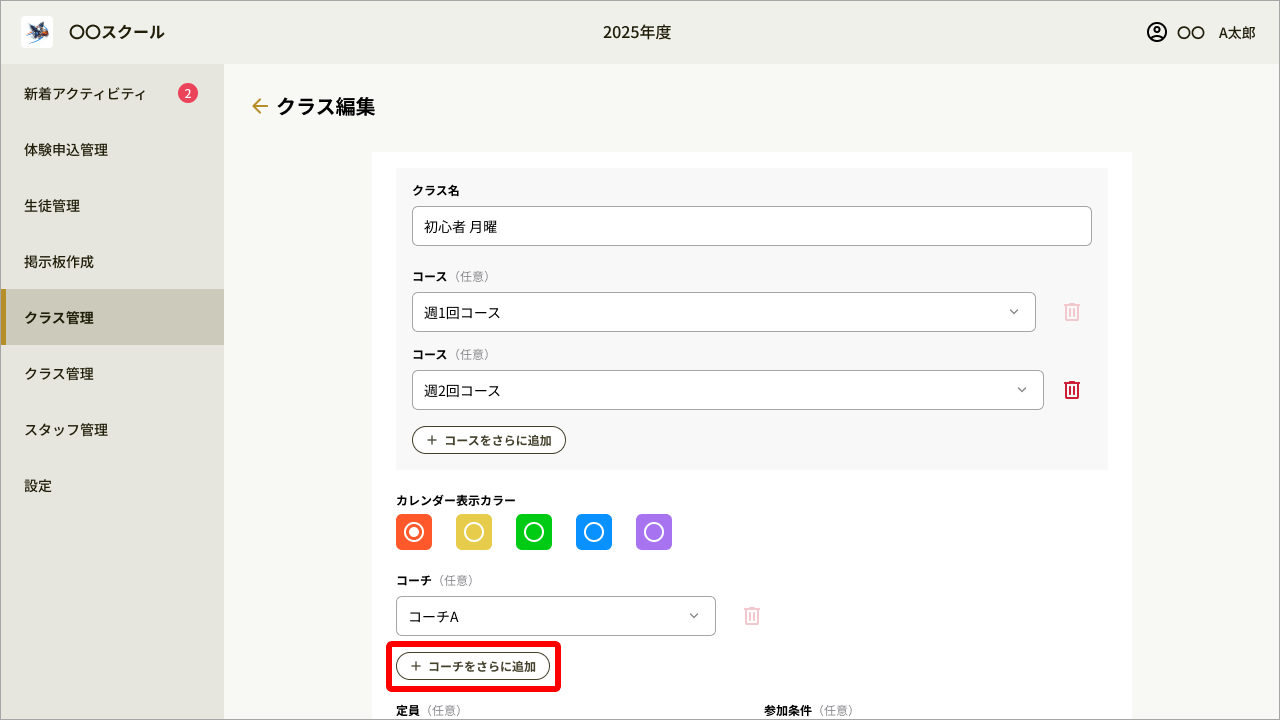Open the コーチA coach dropdown
Image resolution: width=1280 pixels, height=720 pixels.
(x=555, y=616)
